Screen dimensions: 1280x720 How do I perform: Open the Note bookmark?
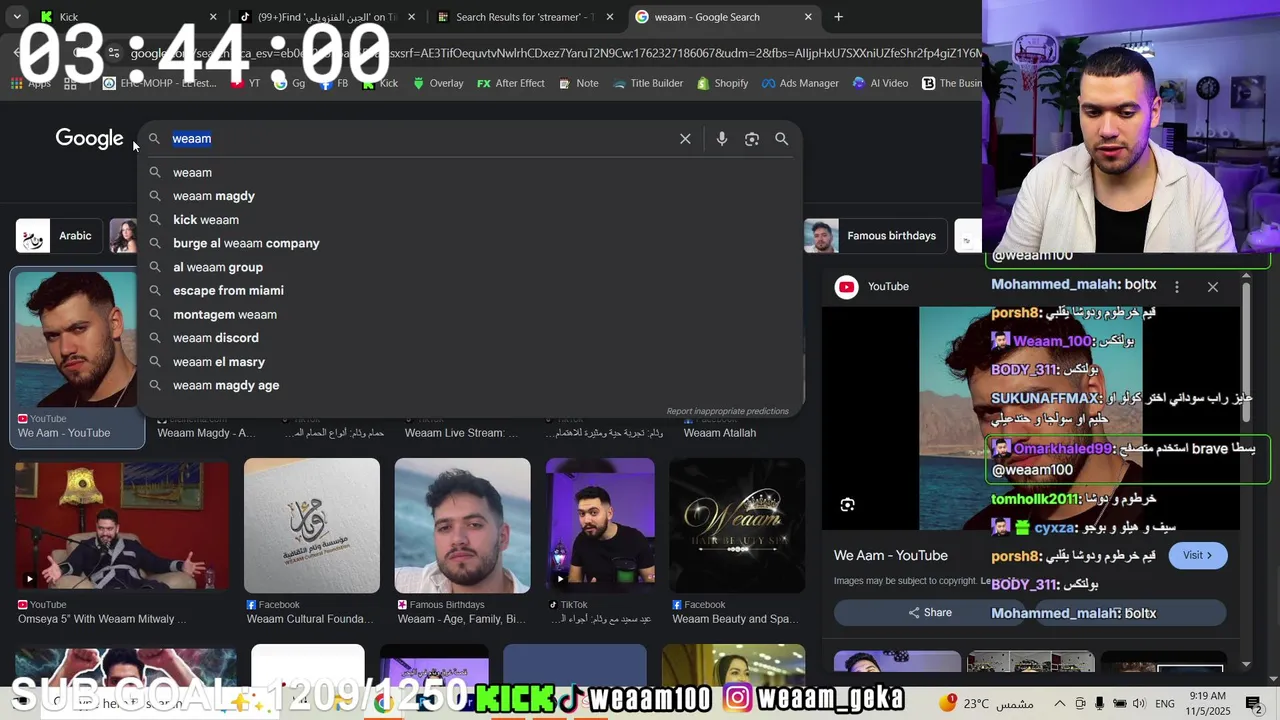tap(578, 83)
